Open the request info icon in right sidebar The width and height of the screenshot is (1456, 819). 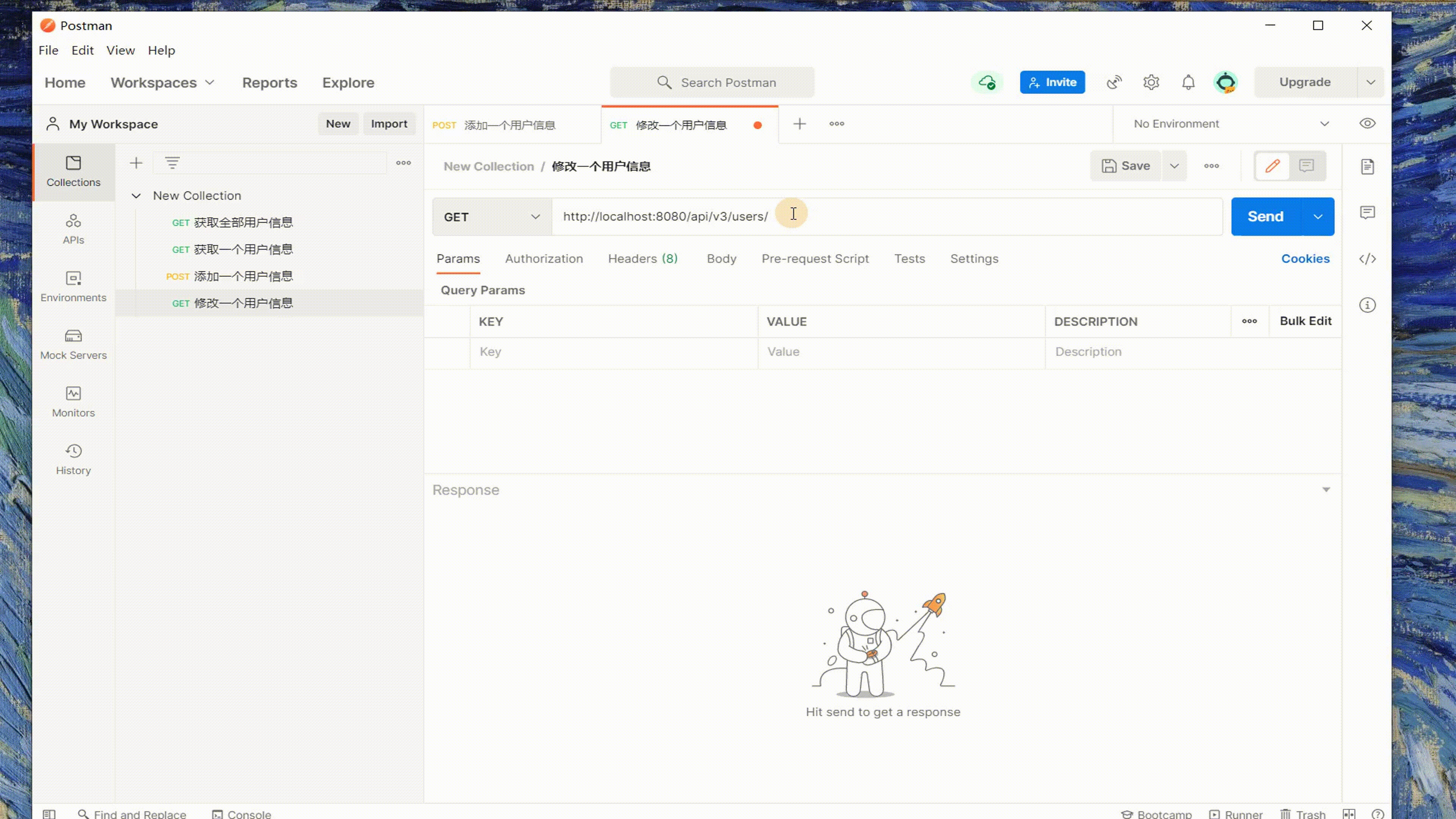pyautogui.click(x=1368, y=305)
